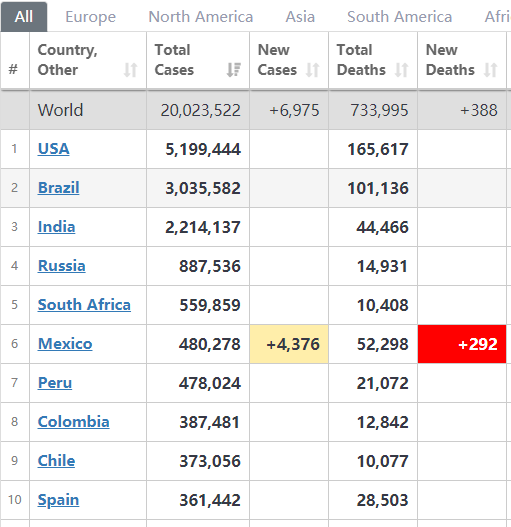Image resolution: width=511 pixels, height=527 pixels.
Task: Sort by New Deaths arrow icon
Action: click(x=490, y=70)
